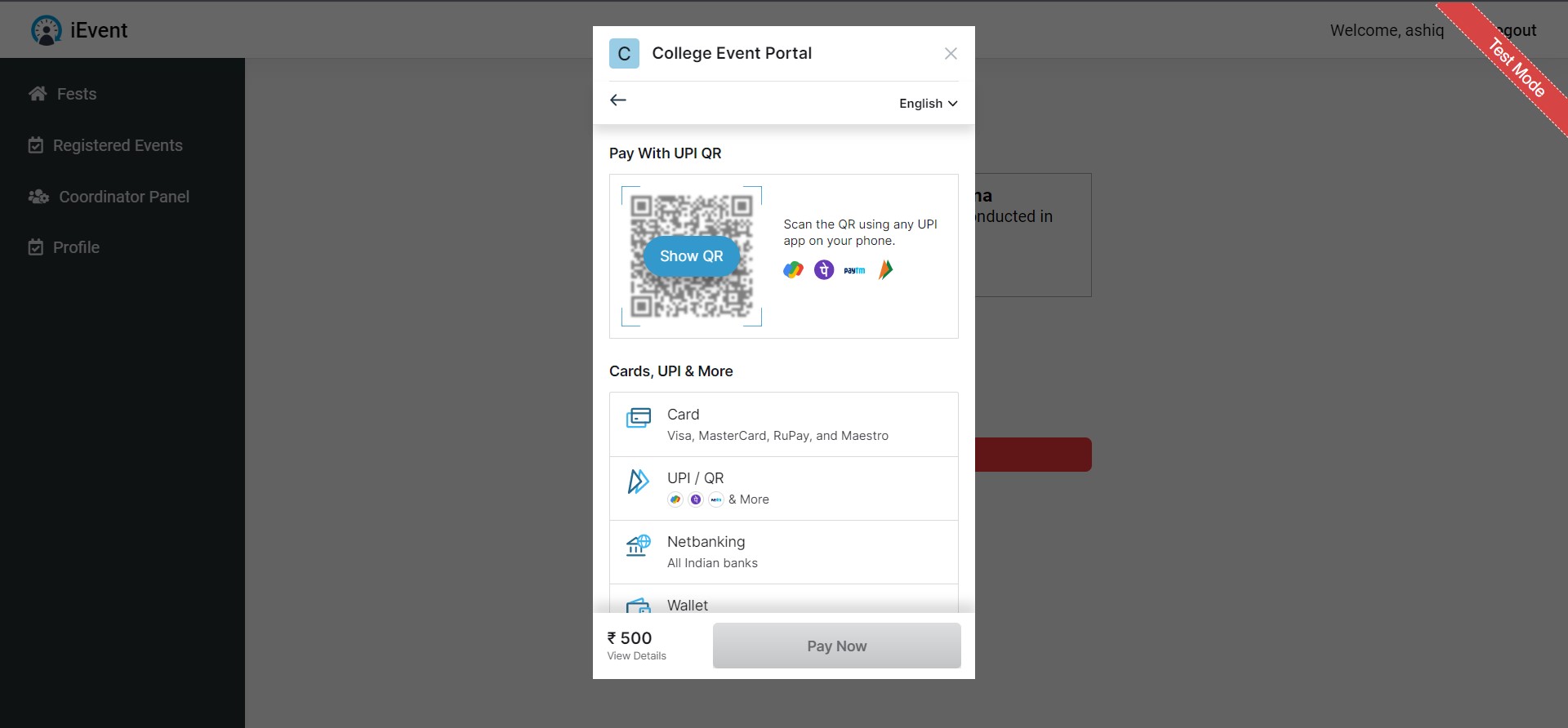Screen dimensions: 1568x728
Task: Select the Card payment option
Action: (783, 424)
